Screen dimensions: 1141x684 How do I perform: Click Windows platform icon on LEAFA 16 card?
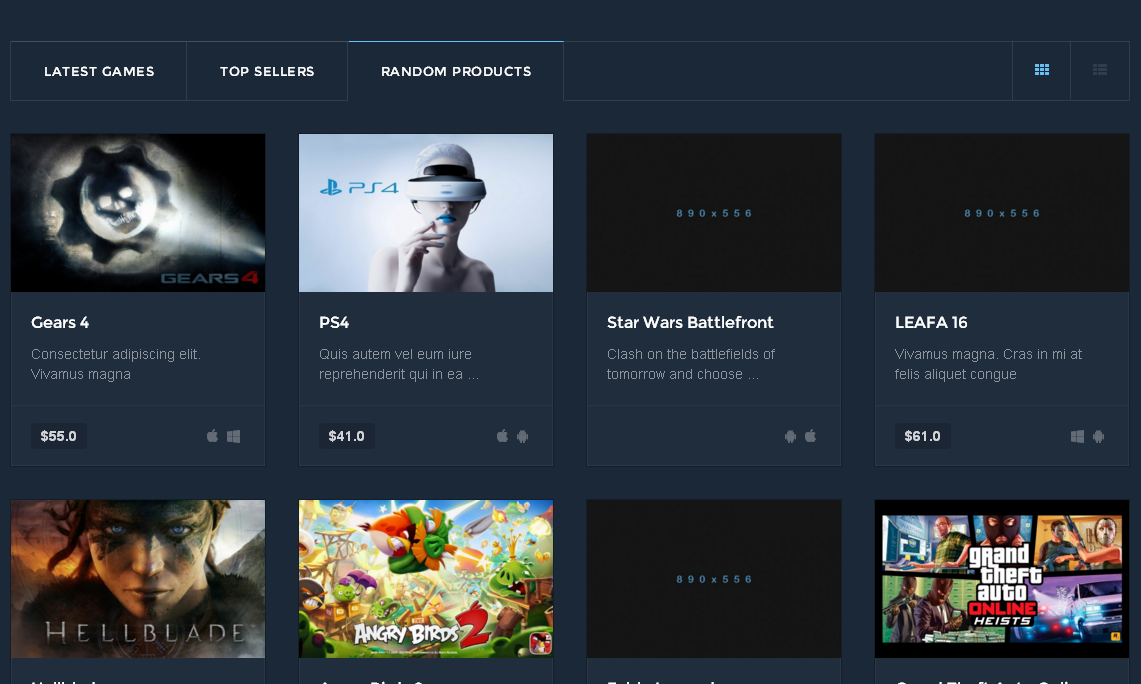1078,436
